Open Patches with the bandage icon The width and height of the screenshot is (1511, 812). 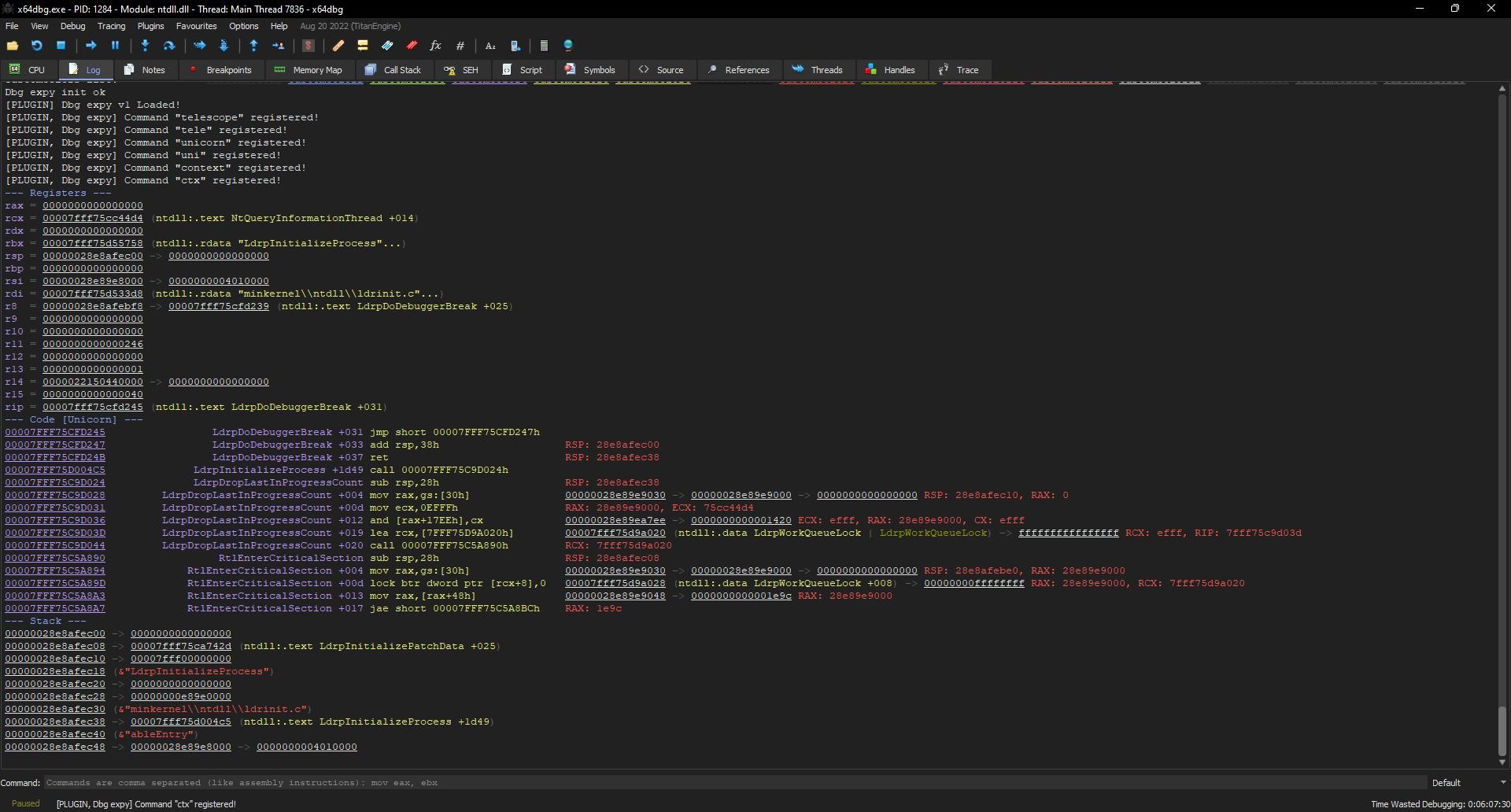click(338, 46)
